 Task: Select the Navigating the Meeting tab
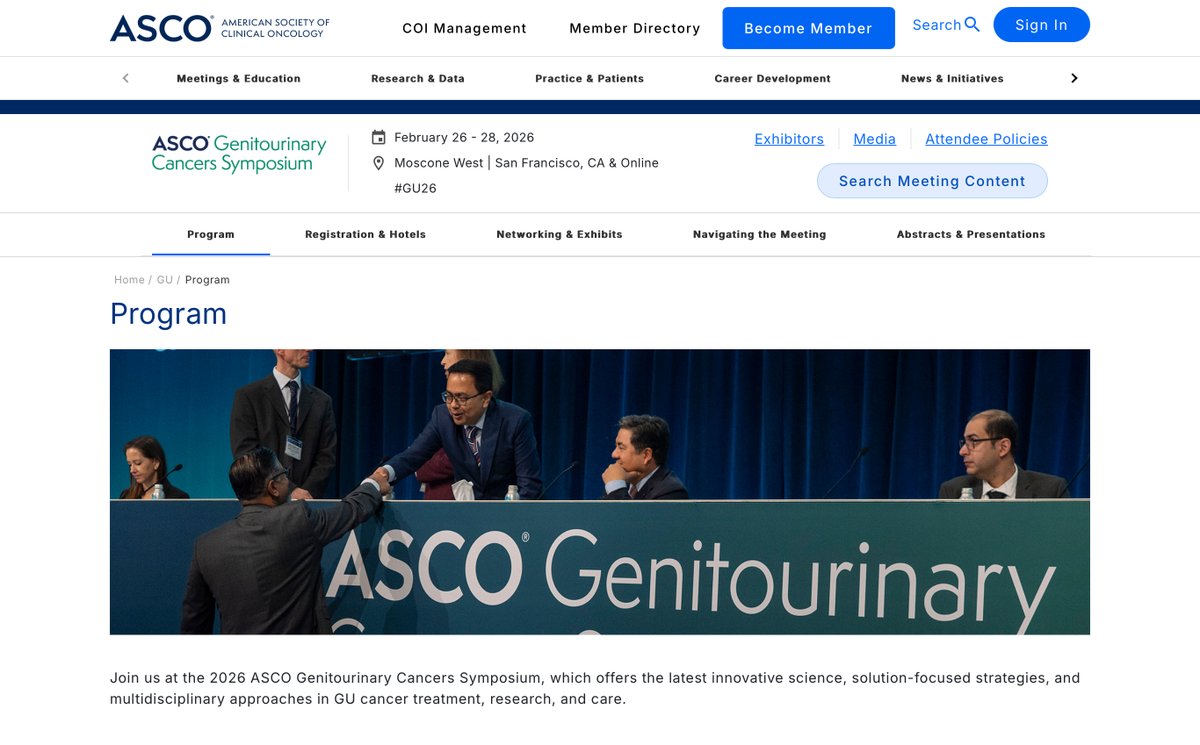click(759, 234)
